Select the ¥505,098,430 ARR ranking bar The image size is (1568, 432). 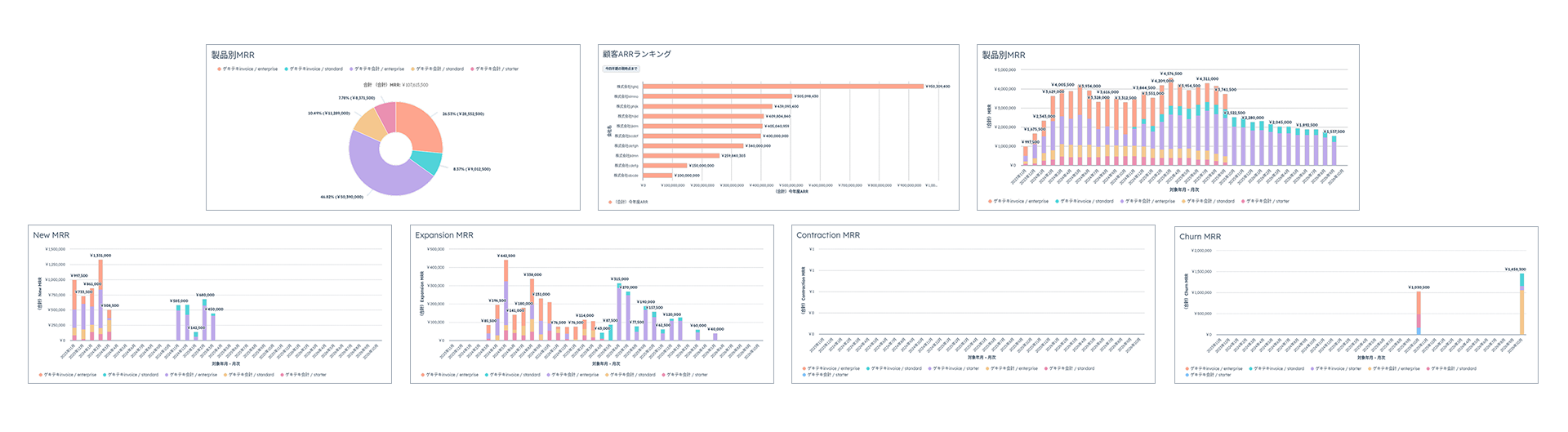(x=718, y=96)
